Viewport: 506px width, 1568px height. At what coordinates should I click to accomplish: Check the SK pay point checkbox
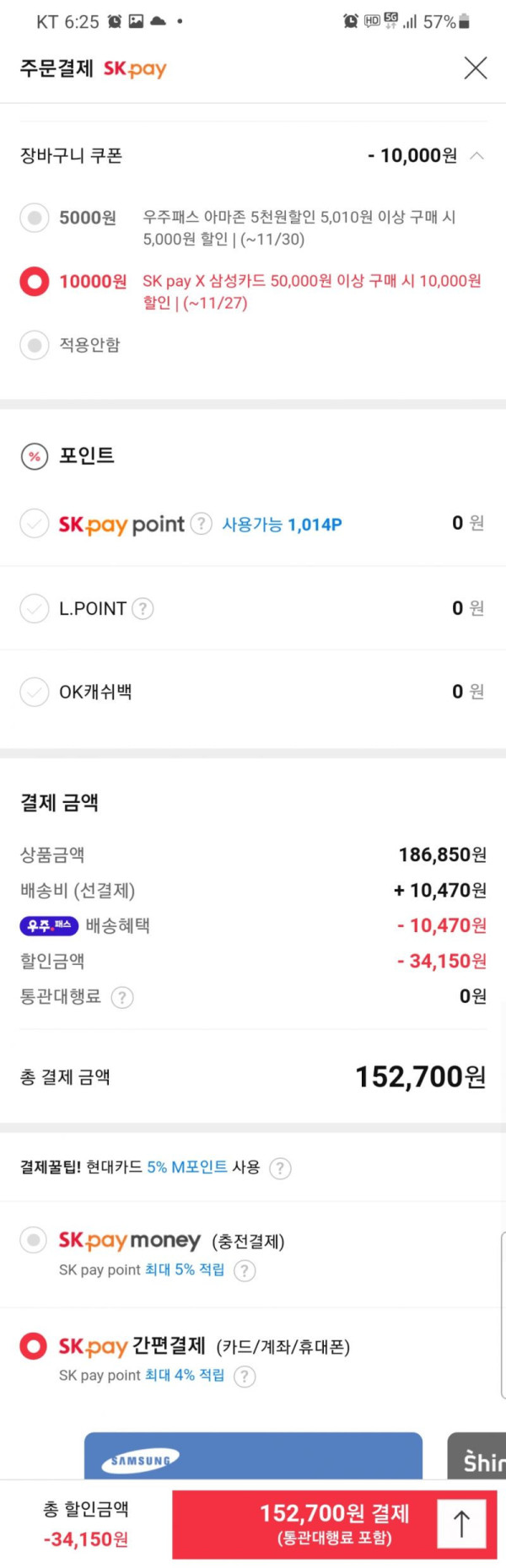[x=35, y=524]
